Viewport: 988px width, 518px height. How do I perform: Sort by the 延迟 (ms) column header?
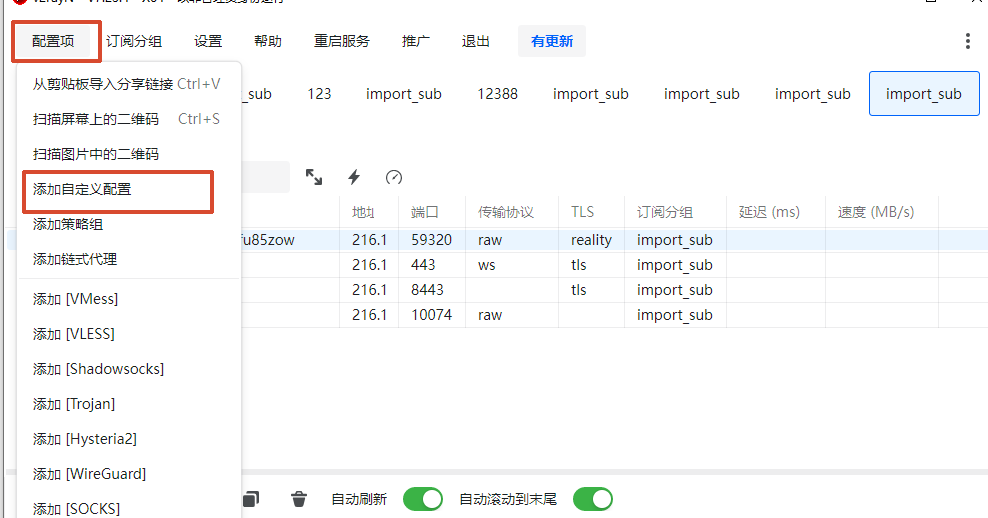pyautogui.click(x=776, y=212)
